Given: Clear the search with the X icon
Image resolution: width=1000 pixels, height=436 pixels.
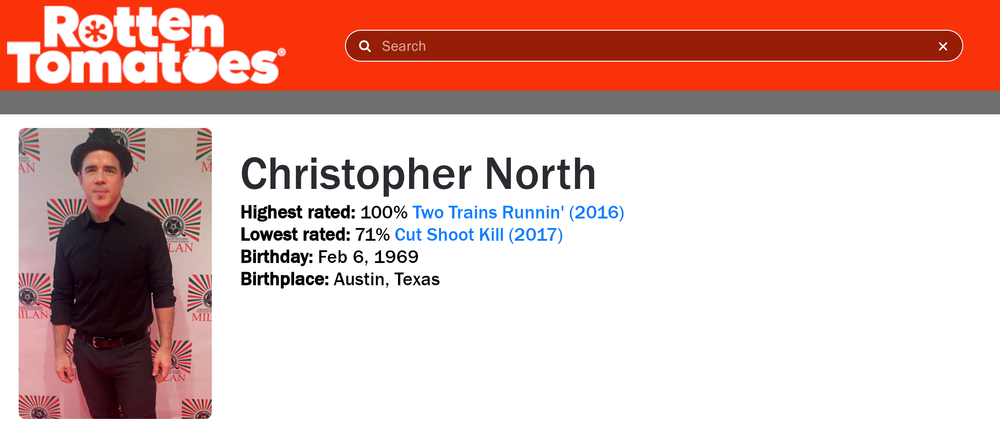Looking at the screenshot, I should click(942, 46).
